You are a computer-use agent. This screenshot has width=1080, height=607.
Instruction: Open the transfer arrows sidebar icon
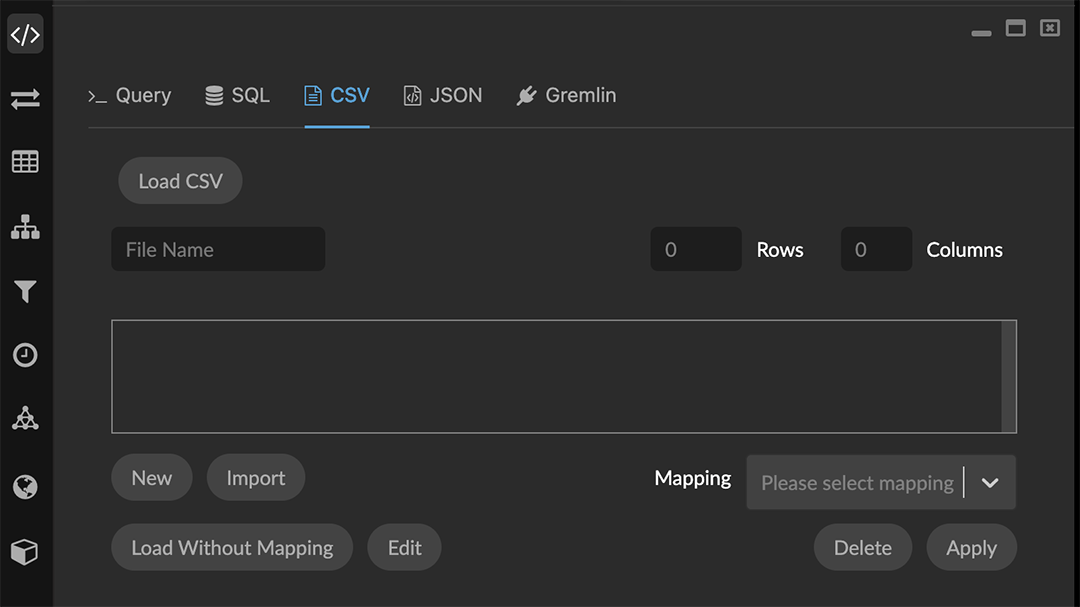click(x=25, y=99)
